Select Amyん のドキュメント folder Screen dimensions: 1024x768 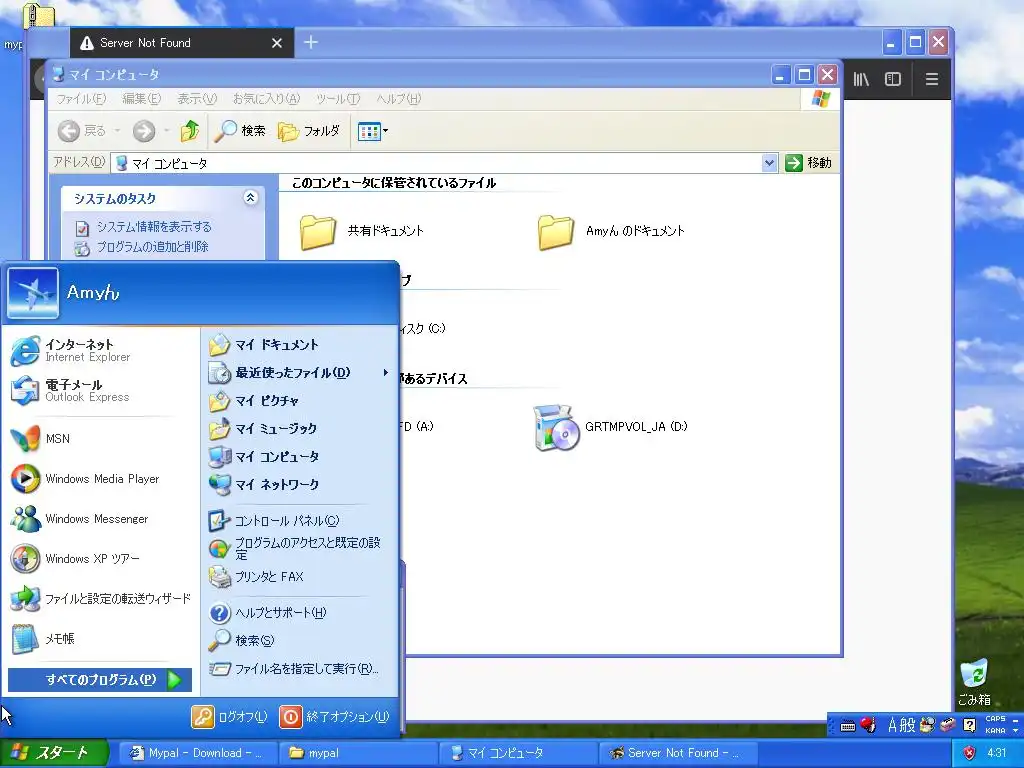611,231
